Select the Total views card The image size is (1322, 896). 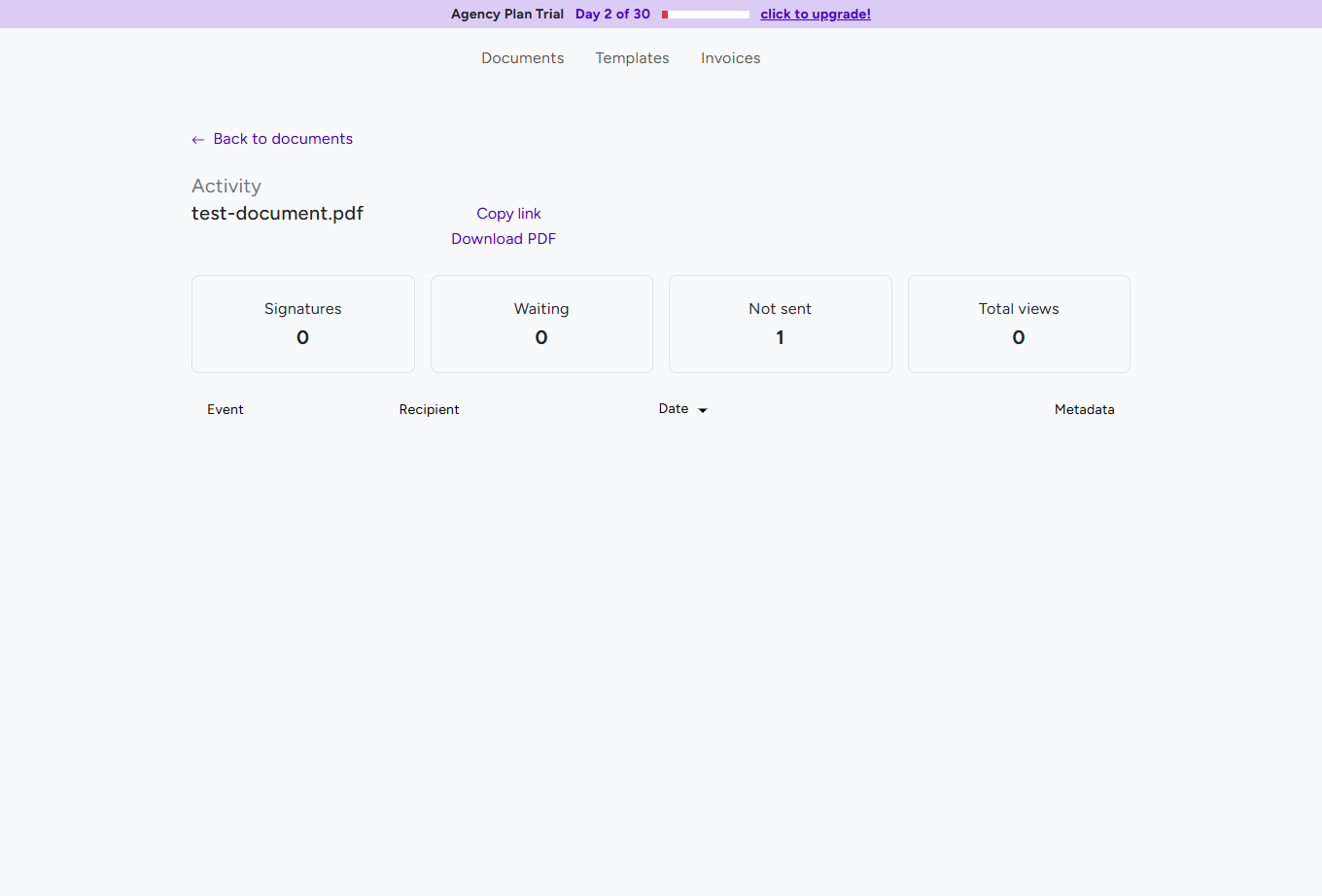pyautogui.click(x=1018, y=324)
